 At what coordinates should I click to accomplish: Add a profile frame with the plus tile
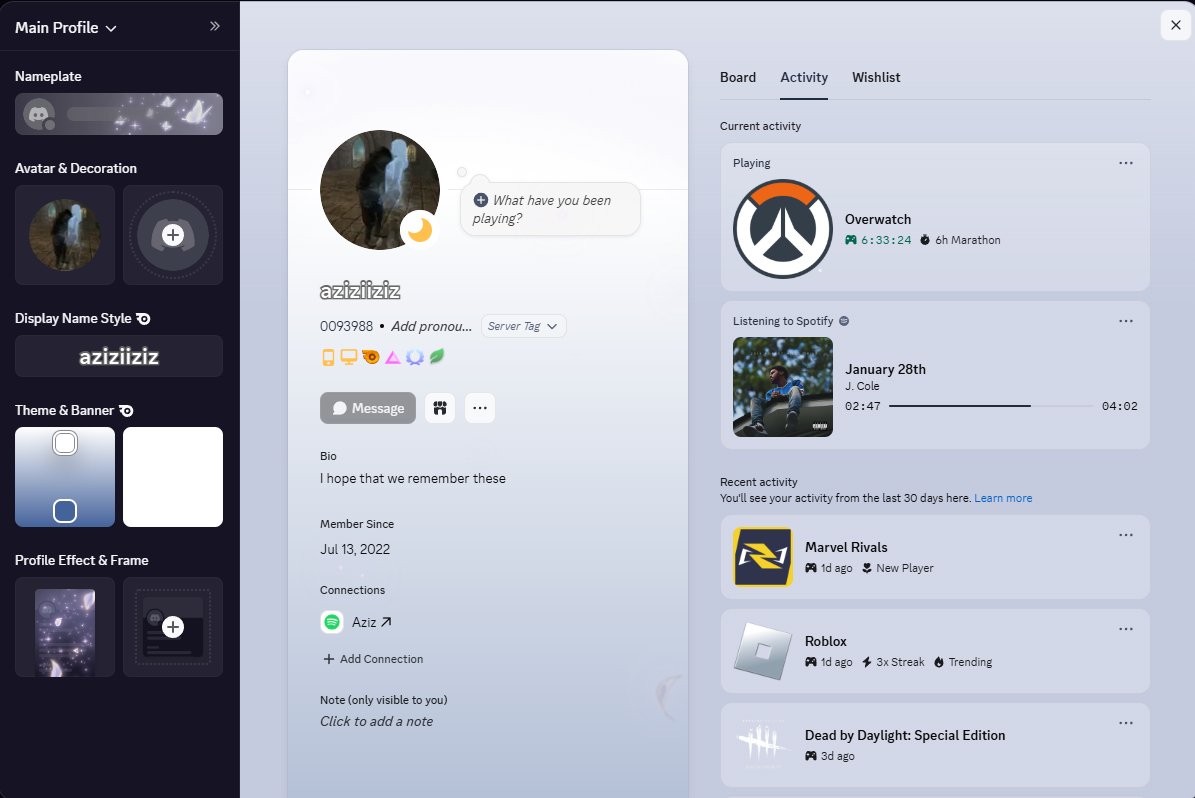click(x=173, y=627)
